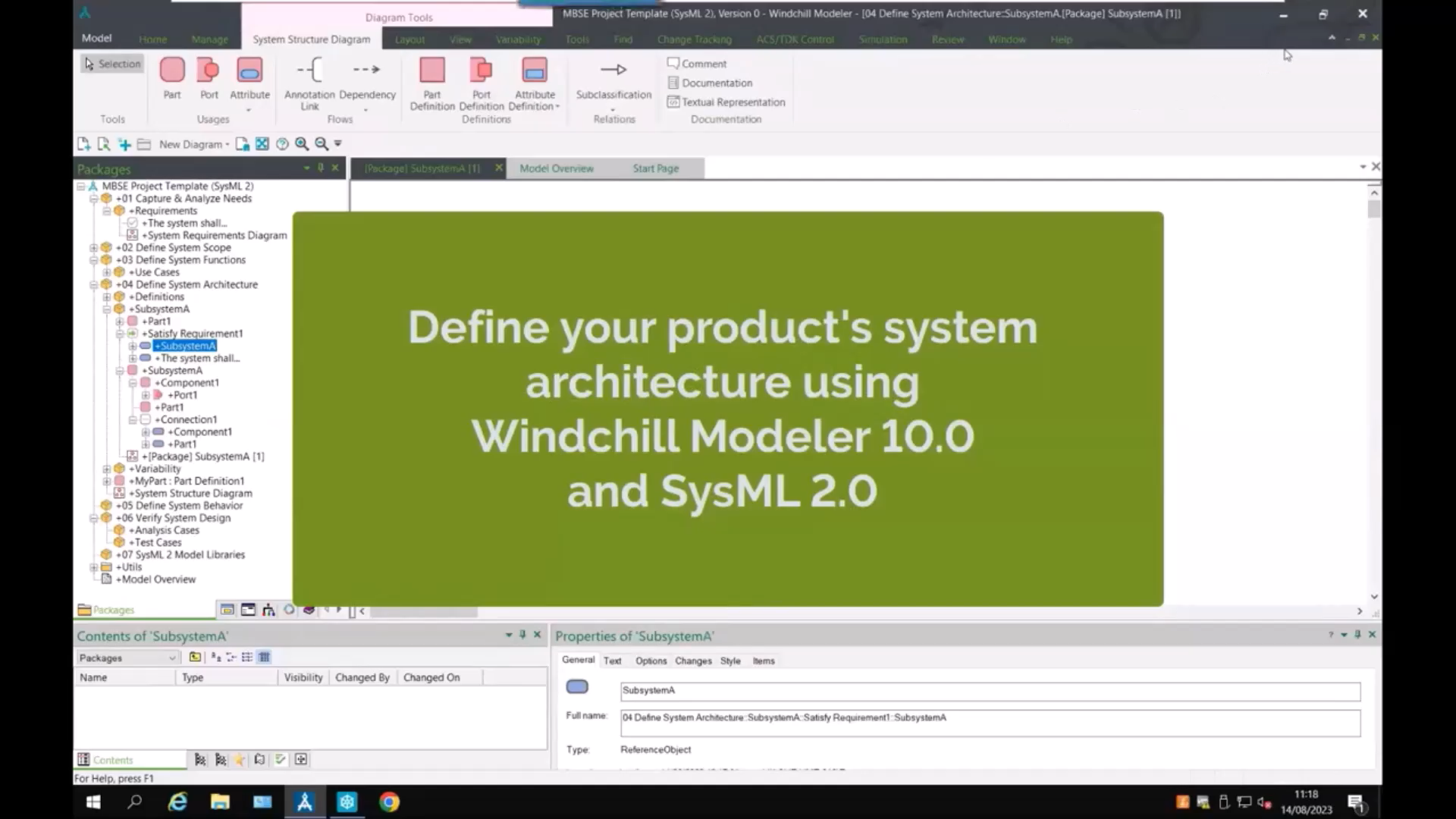The width and height of the screenshot is (1456, 819).
Task: Open the New Diagram dropdown
Action: (x=194, y=144)
